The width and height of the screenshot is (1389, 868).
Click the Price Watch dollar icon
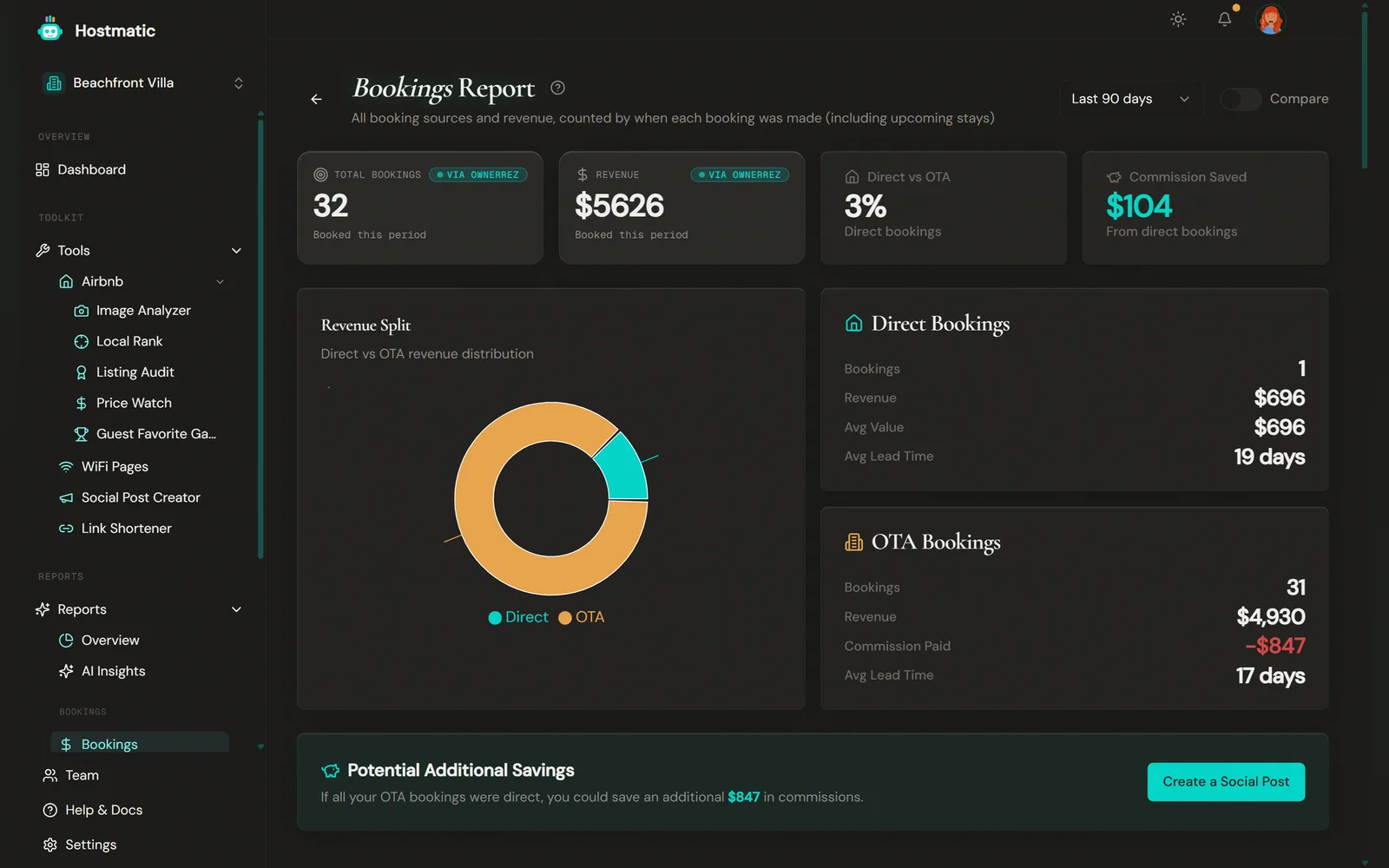click(x=82, y=404)
